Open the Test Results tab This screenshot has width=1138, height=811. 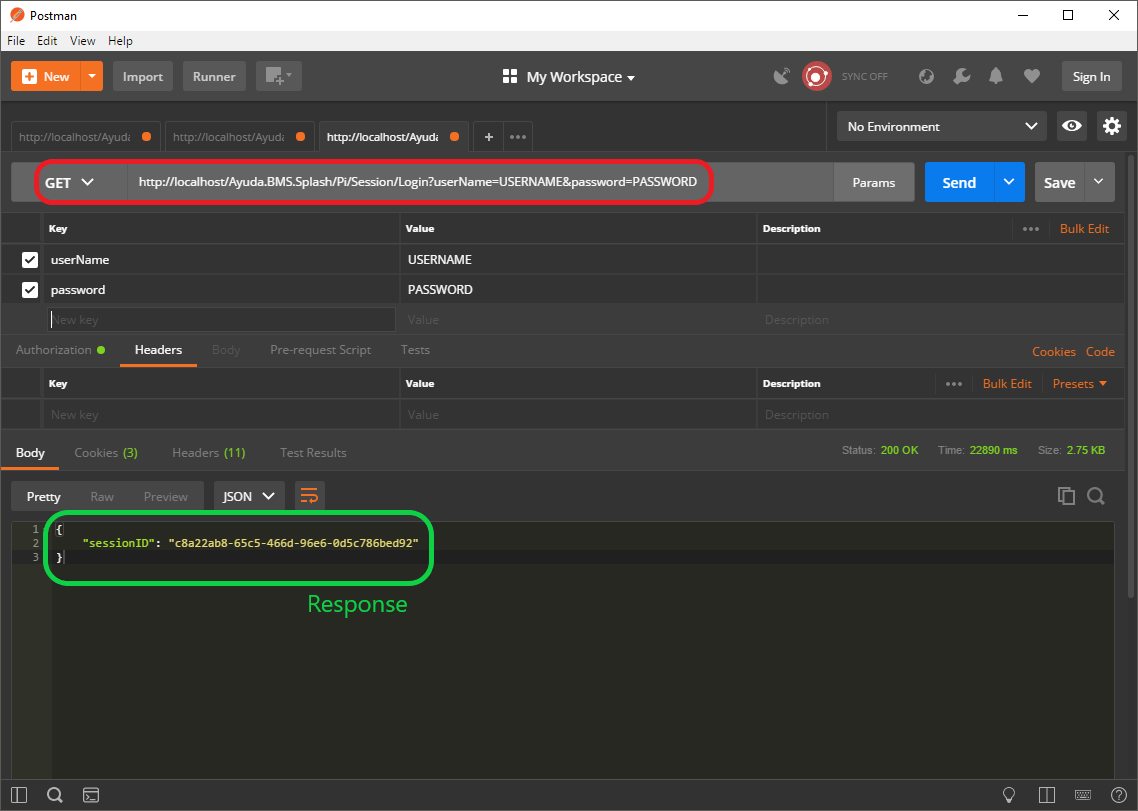click(x=313, y=453)
